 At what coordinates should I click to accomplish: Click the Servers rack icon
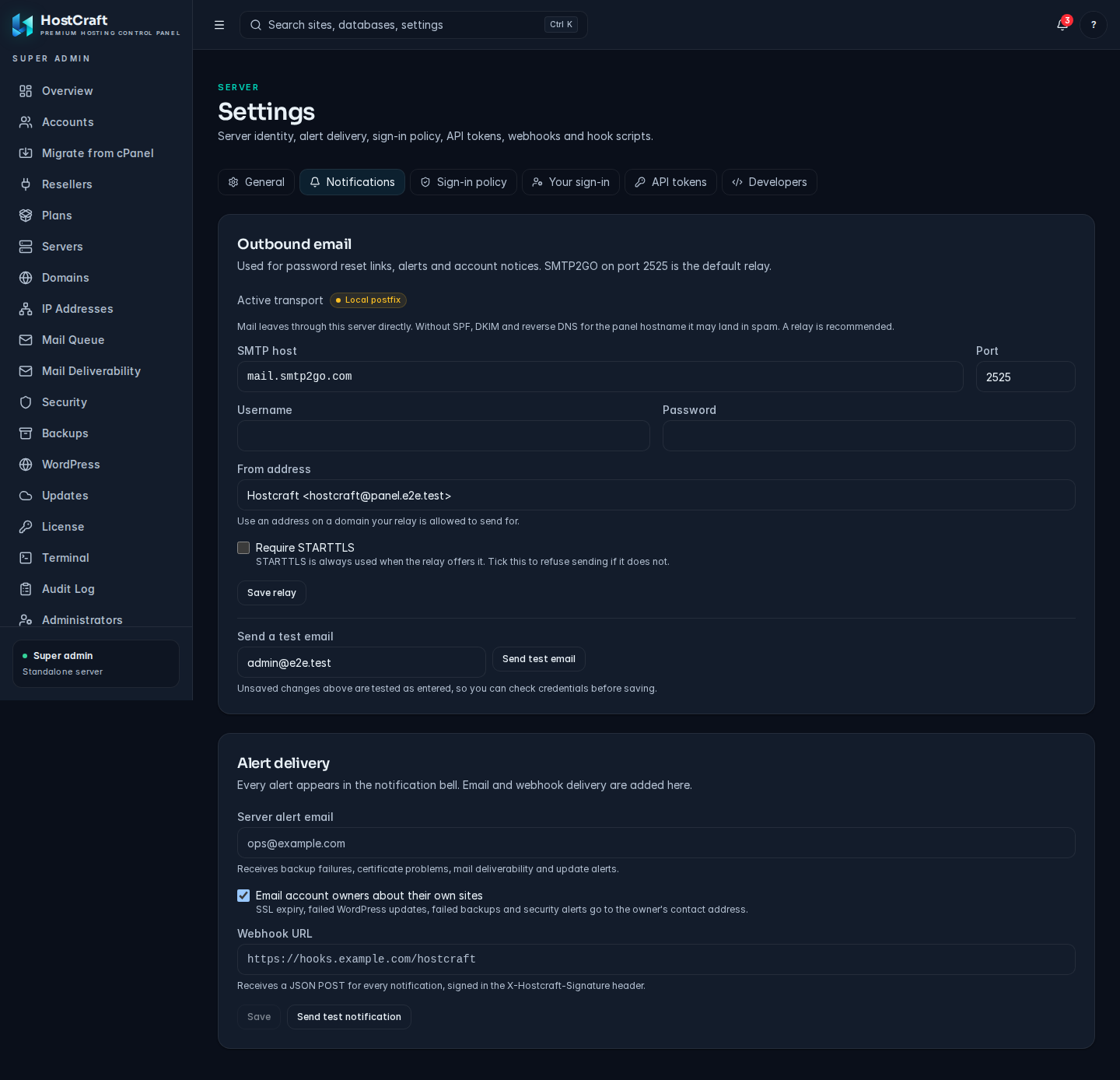pyautogui.click(x=26, y=247)
